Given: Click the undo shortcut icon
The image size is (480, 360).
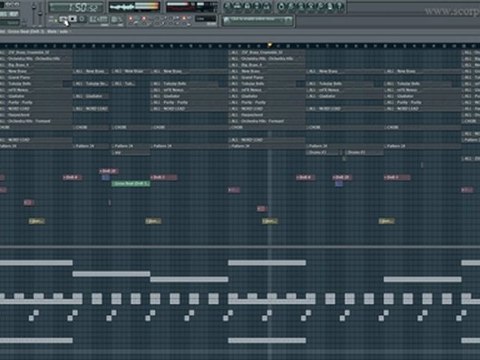Looking at the screenshot, I should tap(281, 6).
